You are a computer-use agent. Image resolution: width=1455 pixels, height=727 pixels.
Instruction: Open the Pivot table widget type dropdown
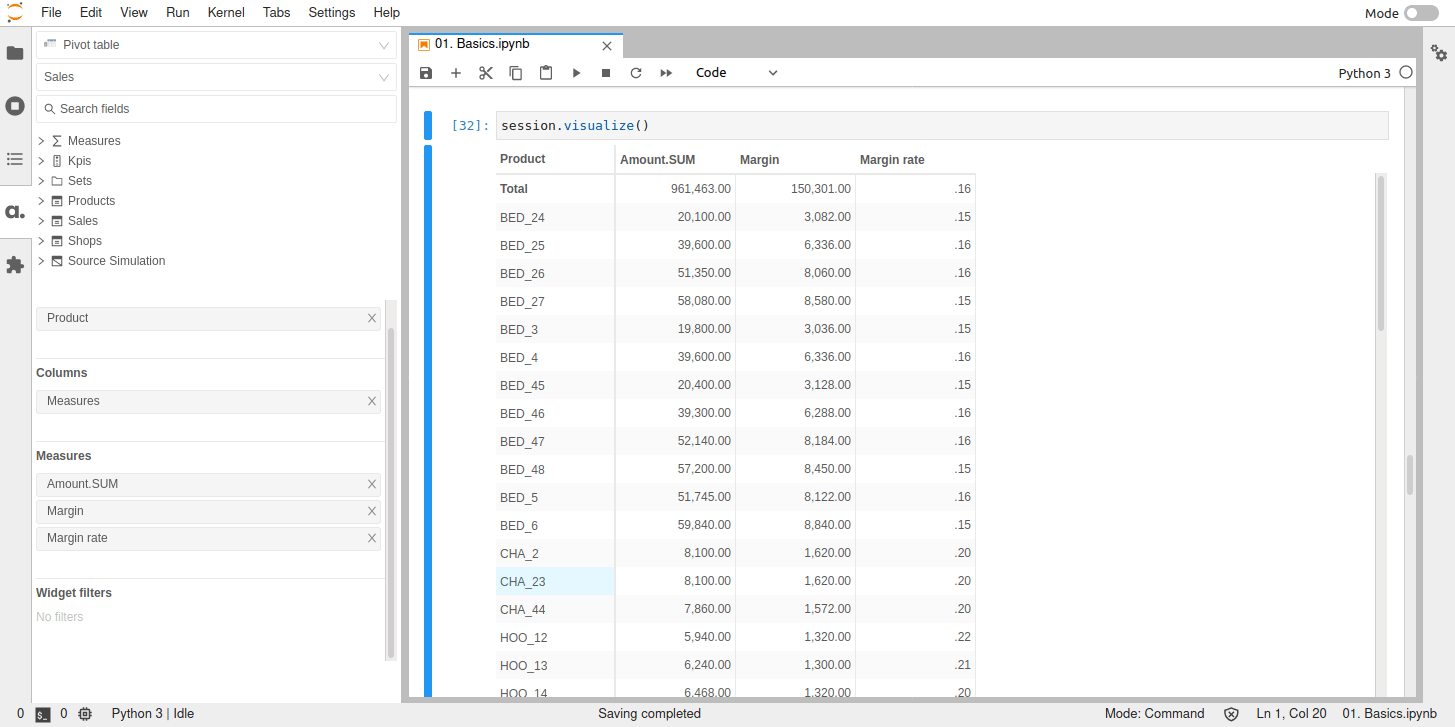click(x=217, y=45)
